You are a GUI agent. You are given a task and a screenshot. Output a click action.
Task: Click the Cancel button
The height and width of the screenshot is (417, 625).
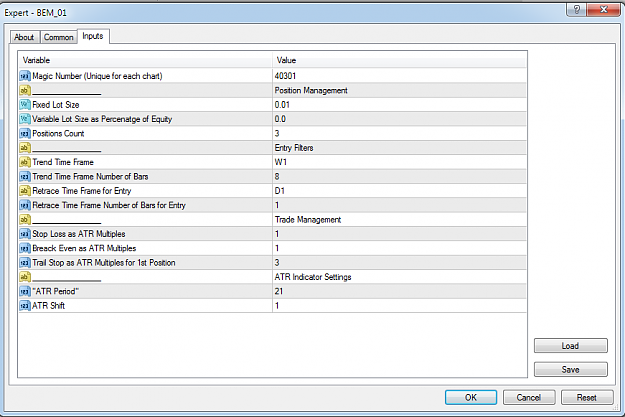coord(529,397)
